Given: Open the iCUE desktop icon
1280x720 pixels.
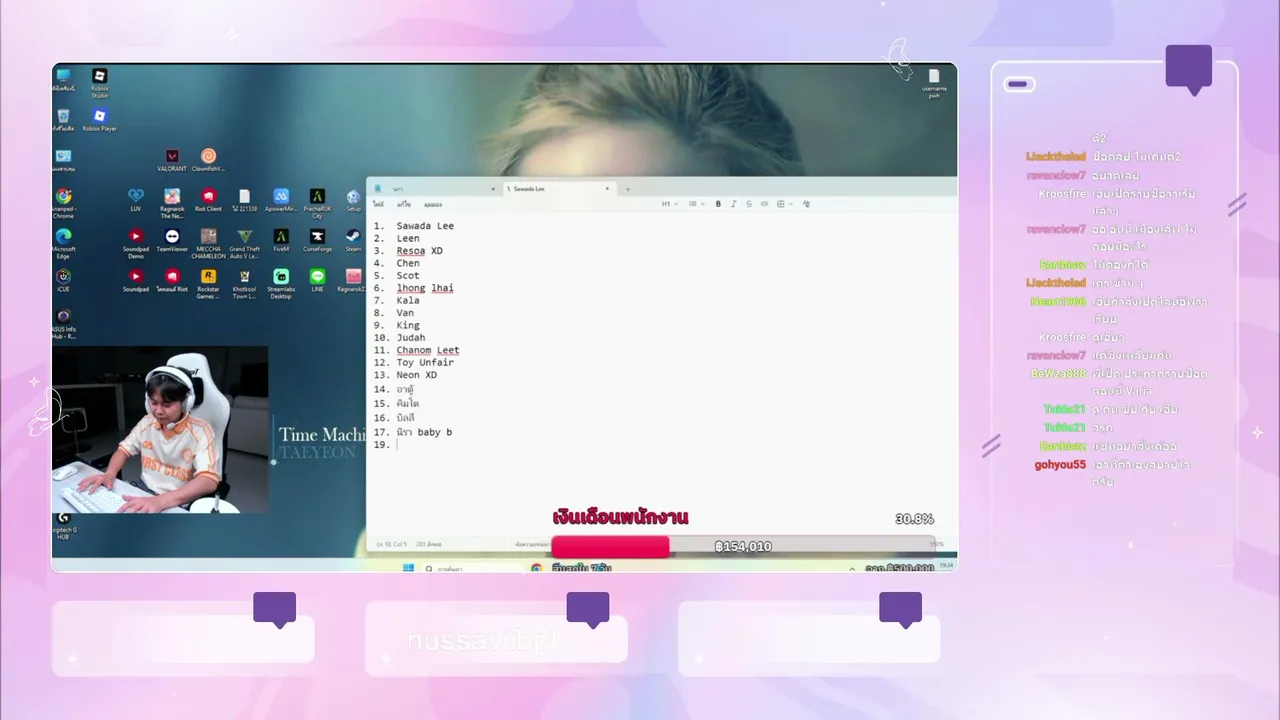Looking at the screenshot, I should tap(63, 278).
